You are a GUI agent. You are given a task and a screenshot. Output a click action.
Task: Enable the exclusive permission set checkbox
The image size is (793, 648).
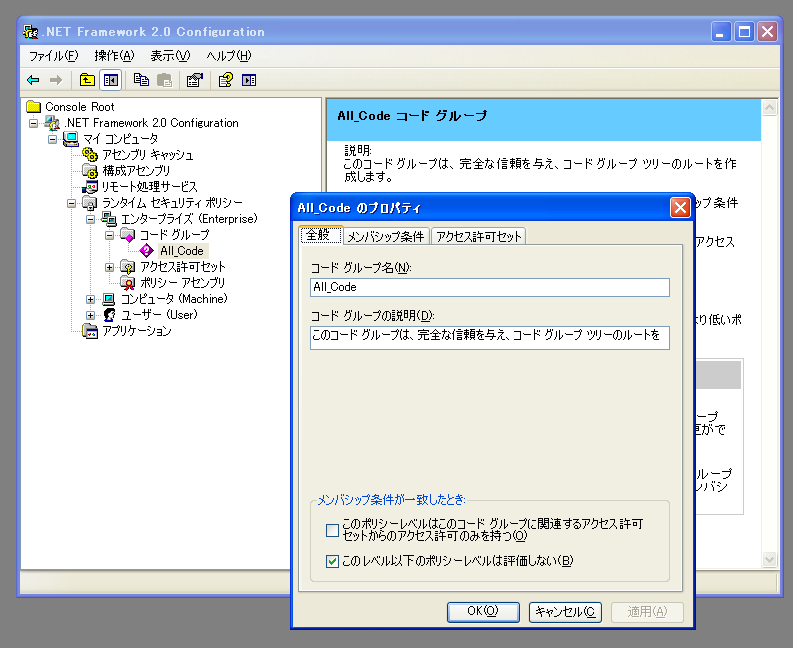coord(332,530)
